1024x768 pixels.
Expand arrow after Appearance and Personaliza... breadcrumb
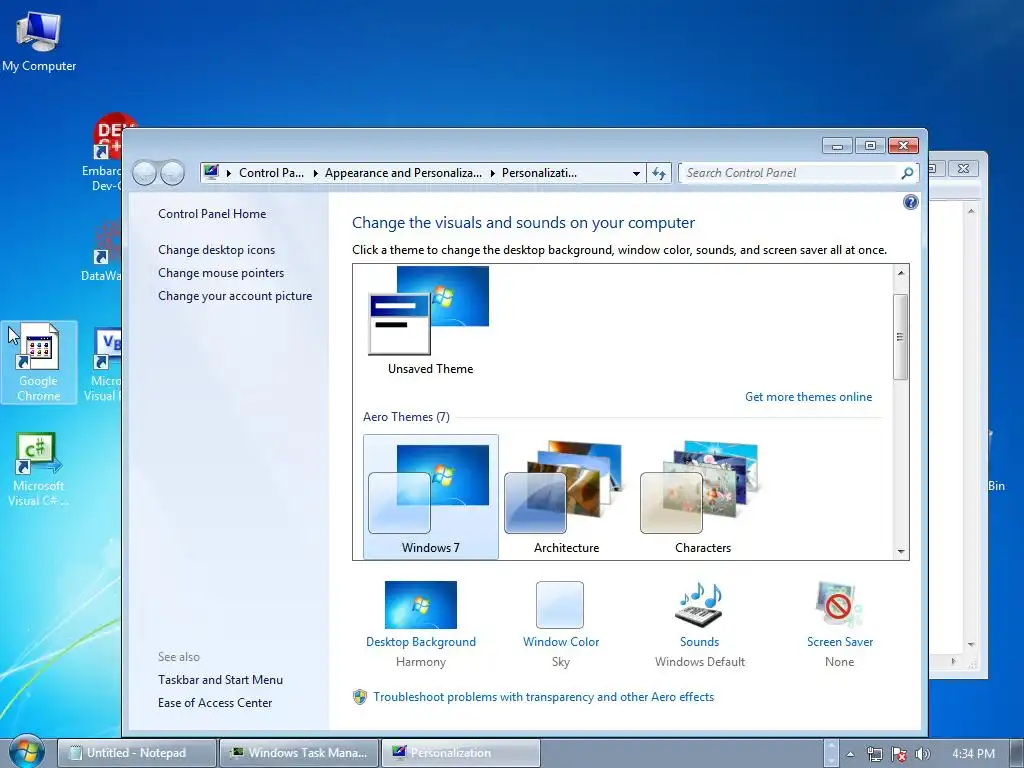[492, 173]
